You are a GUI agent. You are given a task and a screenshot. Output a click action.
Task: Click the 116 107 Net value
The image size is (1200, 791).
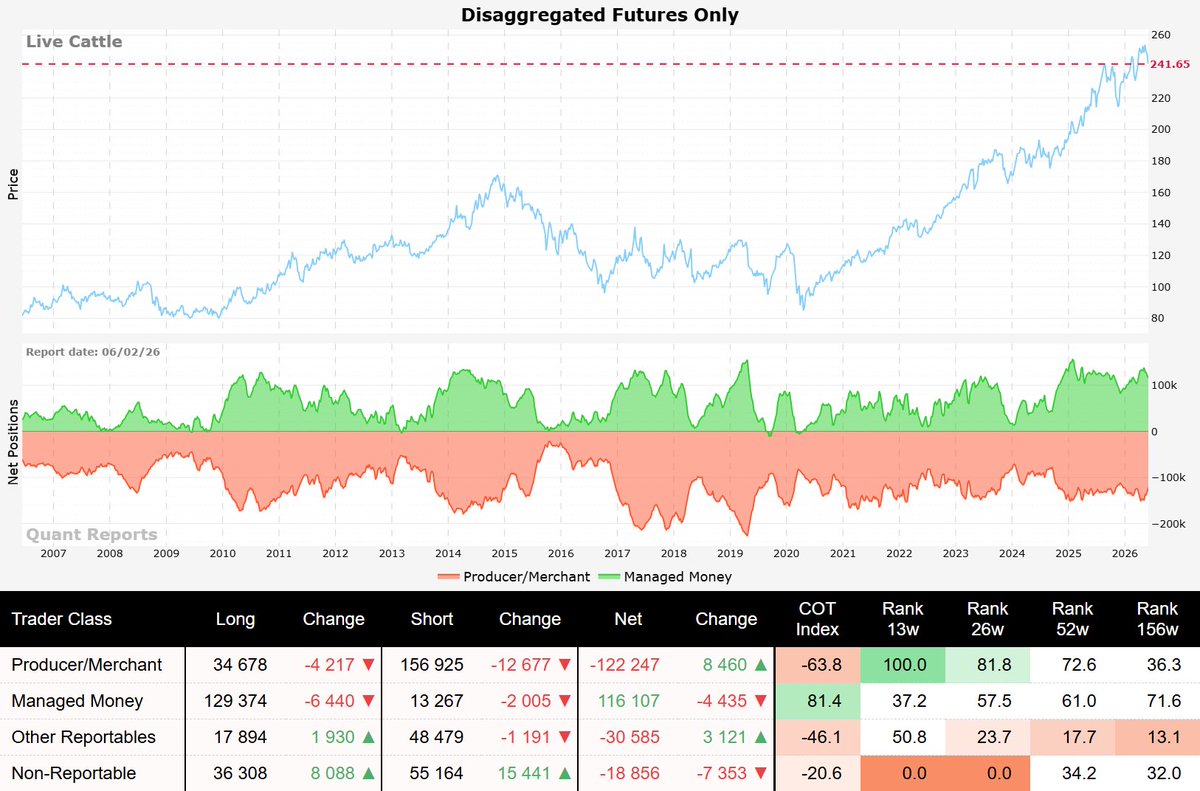pos(628,701)
